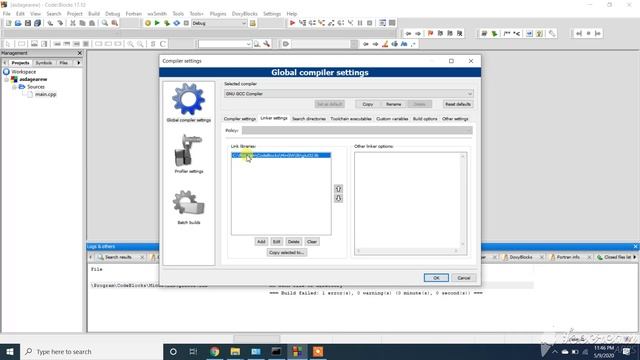
Task: Open File Explorer from the taskbar
Action: [x=235, y=351]
